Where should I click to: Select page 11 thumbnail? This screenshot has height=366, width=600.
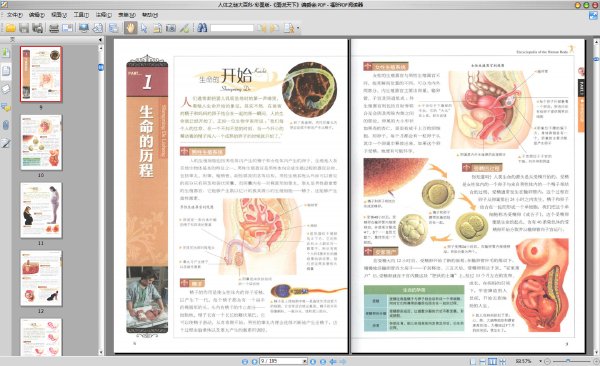[x=41, y=210]
